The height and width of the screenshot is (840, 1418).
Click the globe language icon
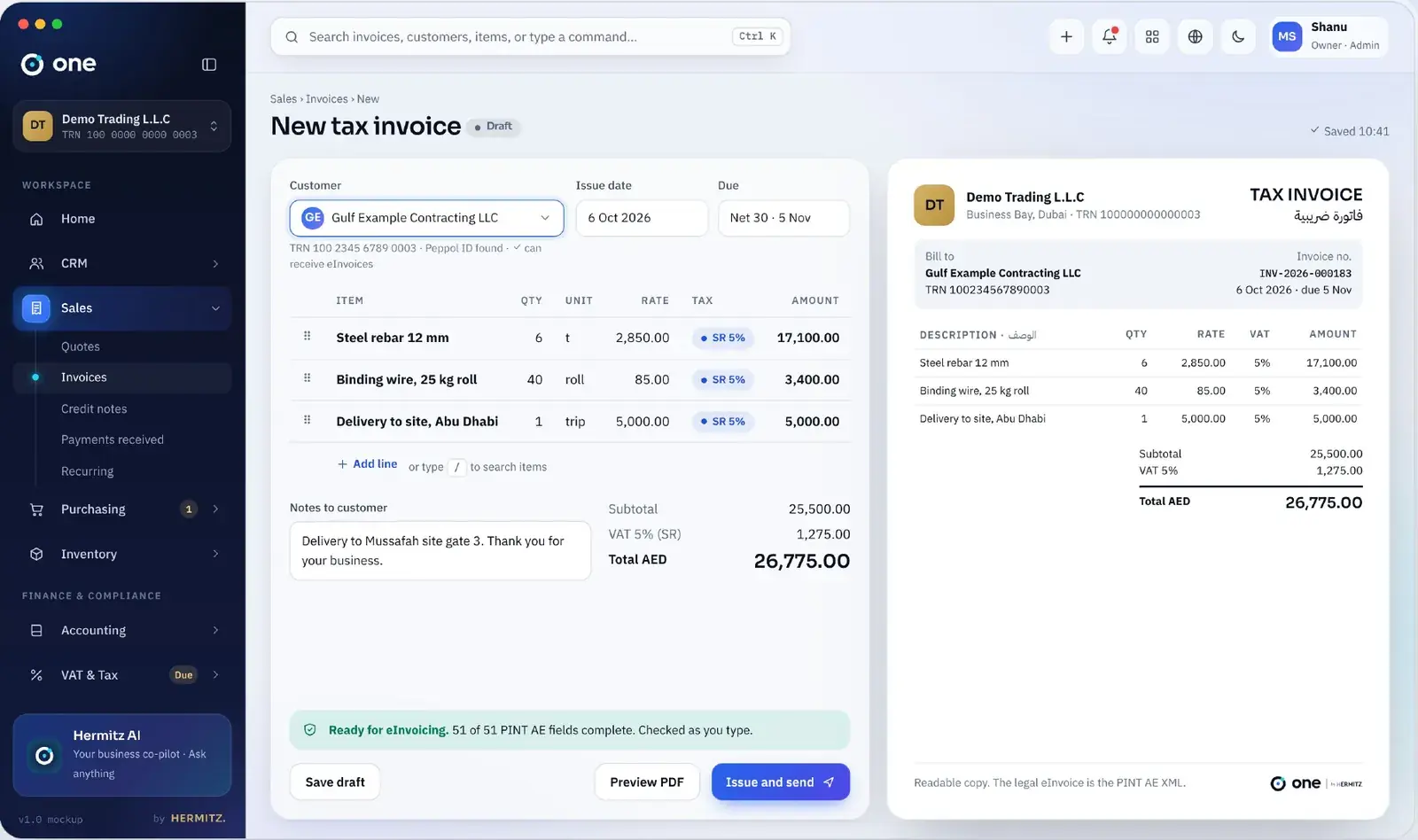[x=1195, y=36]
